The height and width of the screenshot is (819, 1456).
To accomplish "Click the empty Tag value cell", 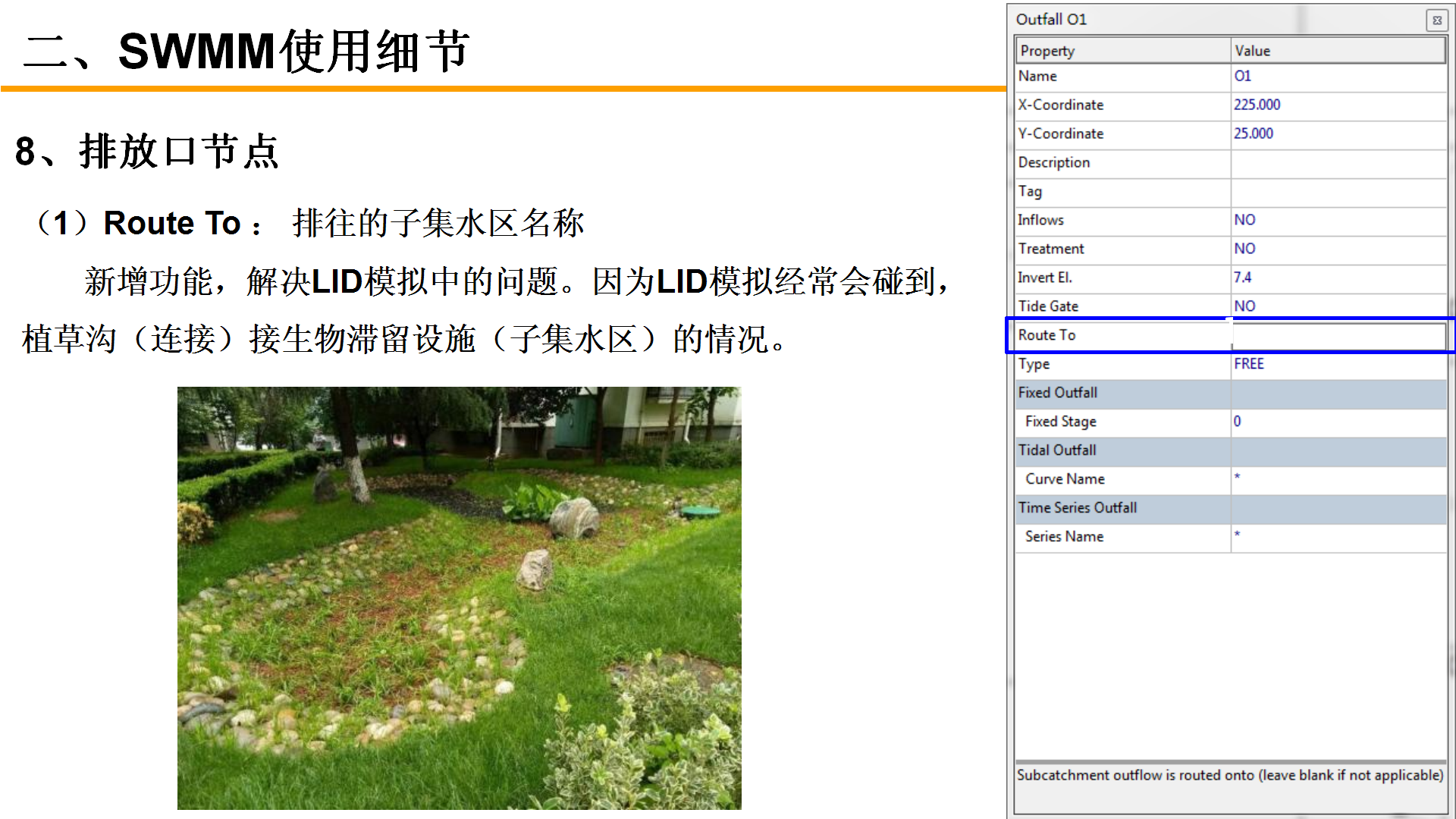I will 1338,191.
